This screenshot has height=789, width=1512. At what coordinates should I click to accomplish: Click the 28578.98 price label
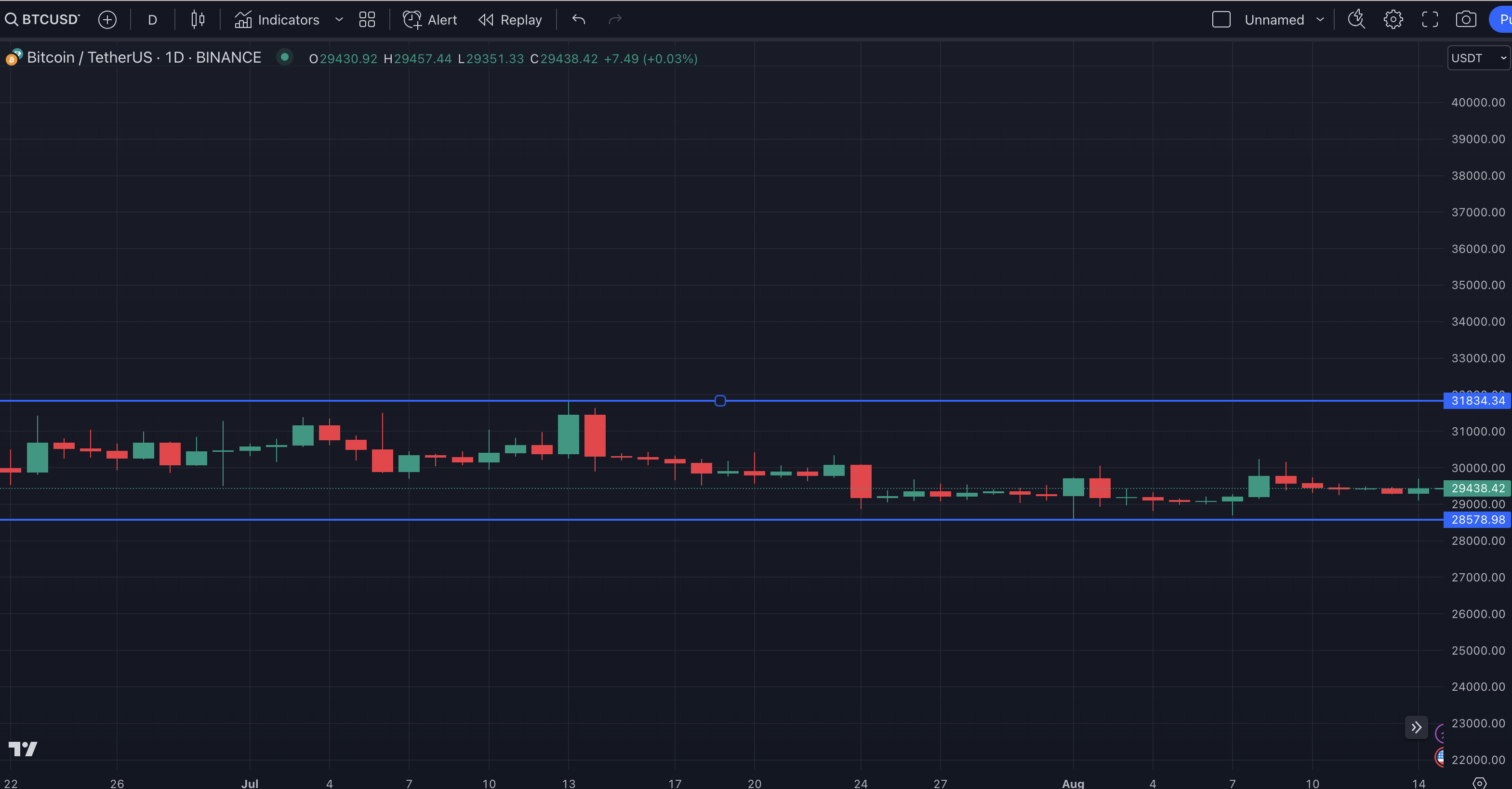pyautogui.click(x=1477, y=519)
